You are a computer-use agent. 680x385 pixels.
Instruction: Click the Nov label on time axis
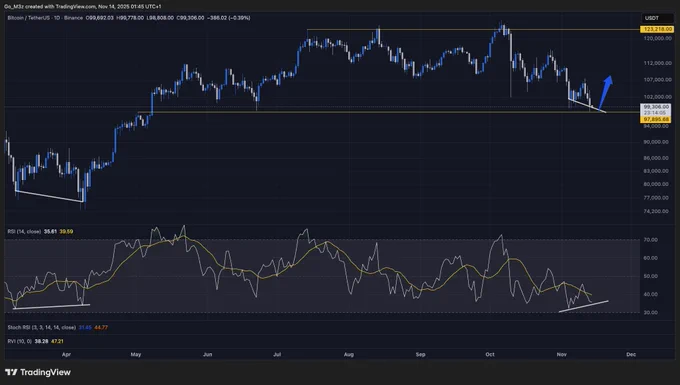562,355
